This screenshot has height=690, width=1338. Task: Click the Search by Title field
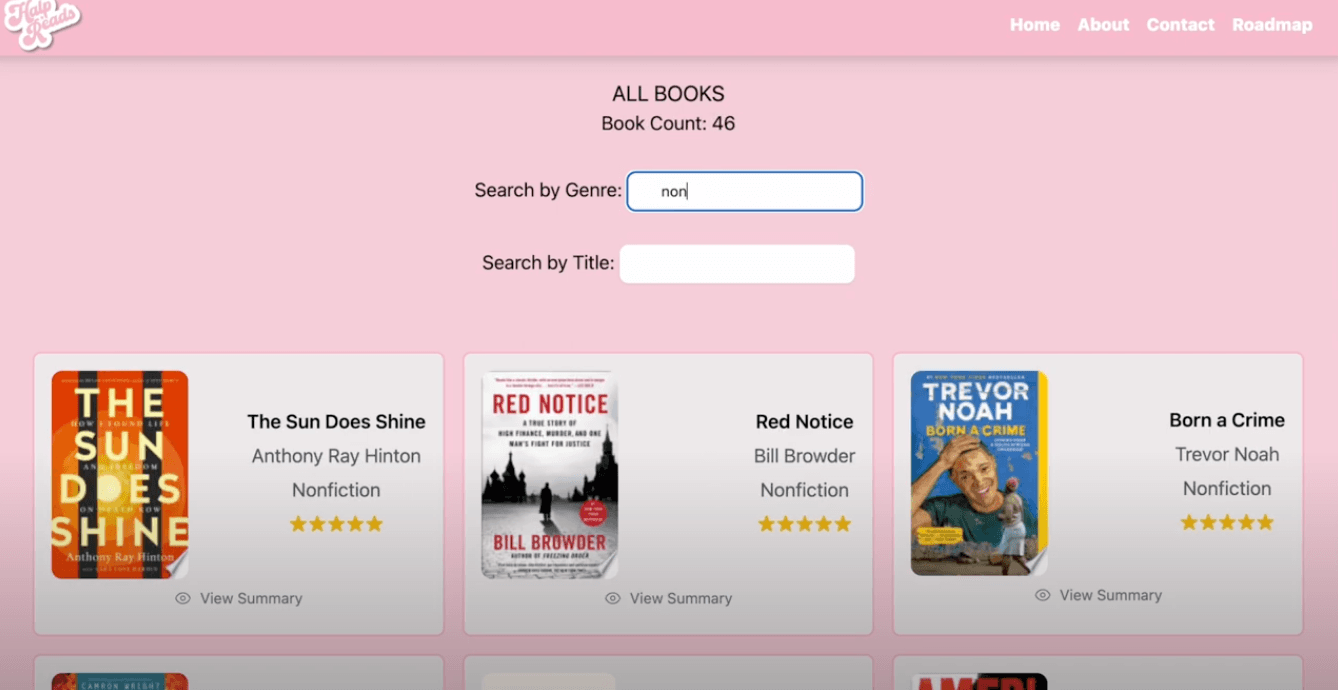[737, 264]
